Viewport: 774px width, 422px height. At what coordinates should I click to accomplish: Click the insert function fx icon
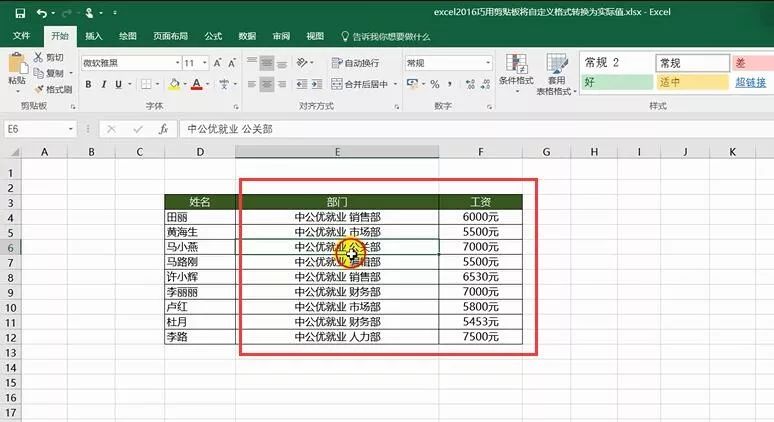[x=161, y=129]
